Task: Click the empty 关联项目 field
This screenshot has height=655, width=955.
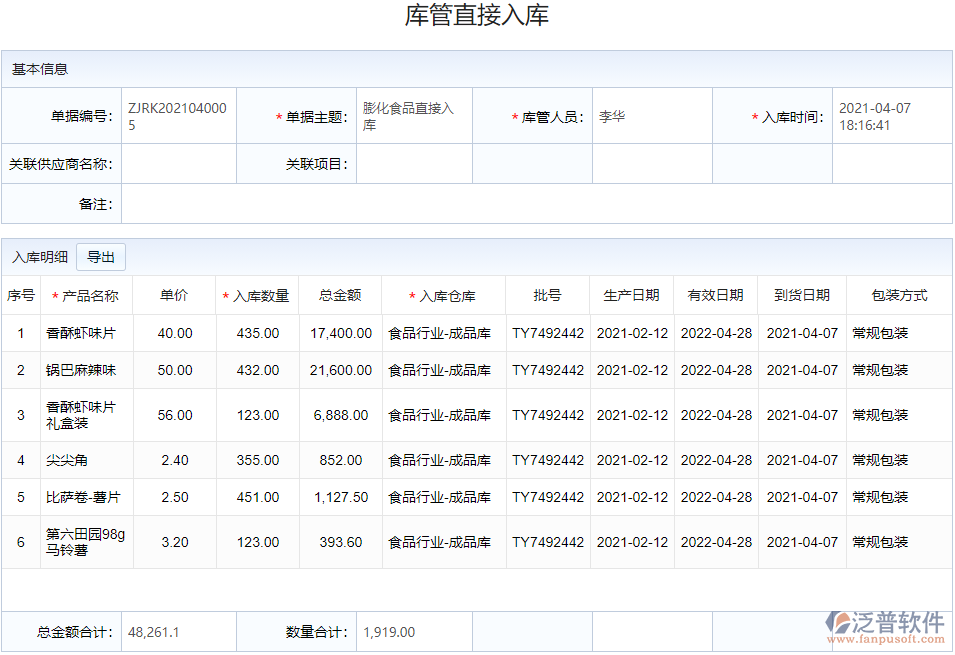Action: click(413, 164)
